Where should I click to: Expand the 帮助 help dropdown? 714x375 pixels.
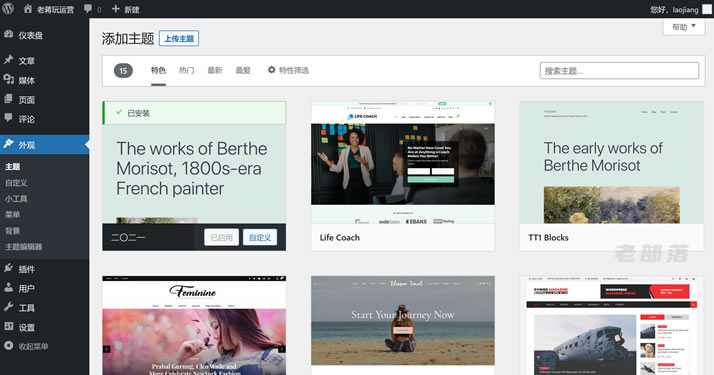[x=684, y=27]
